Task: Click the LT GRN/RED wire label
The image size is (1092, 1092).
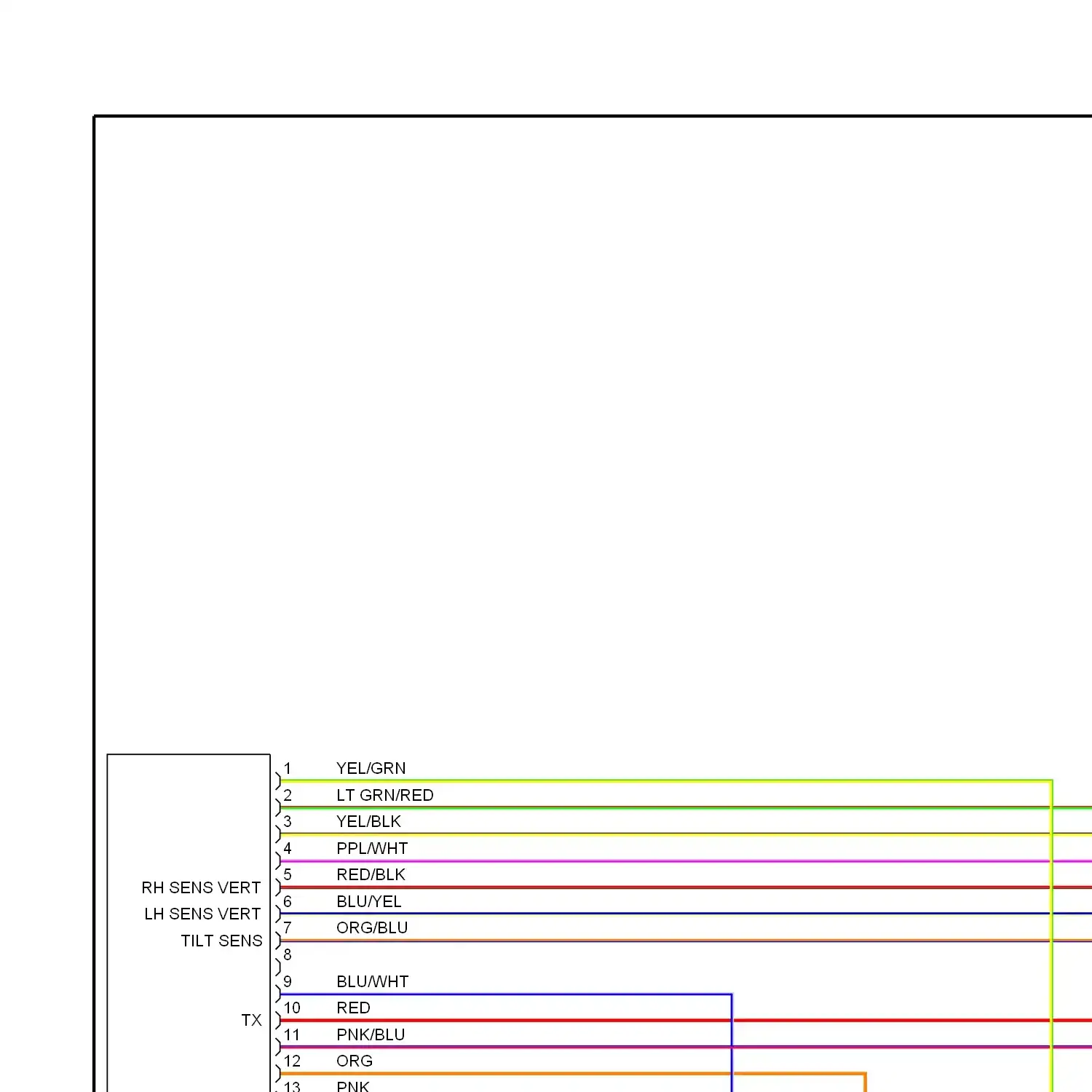Action: click(x=384, y=795)
